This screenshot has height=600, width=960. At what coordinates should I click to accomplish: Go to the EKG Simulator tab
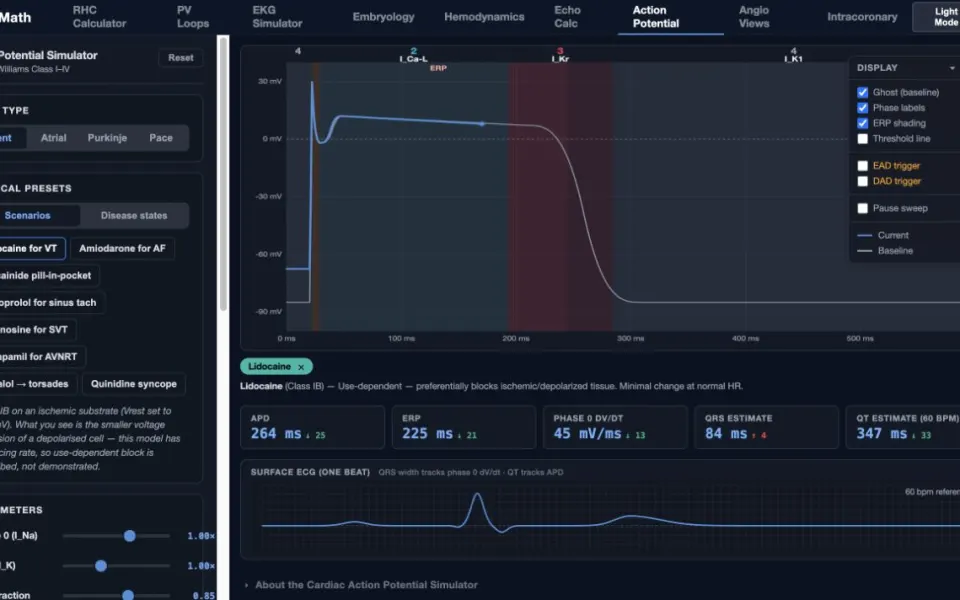click(x=277, y=17)
